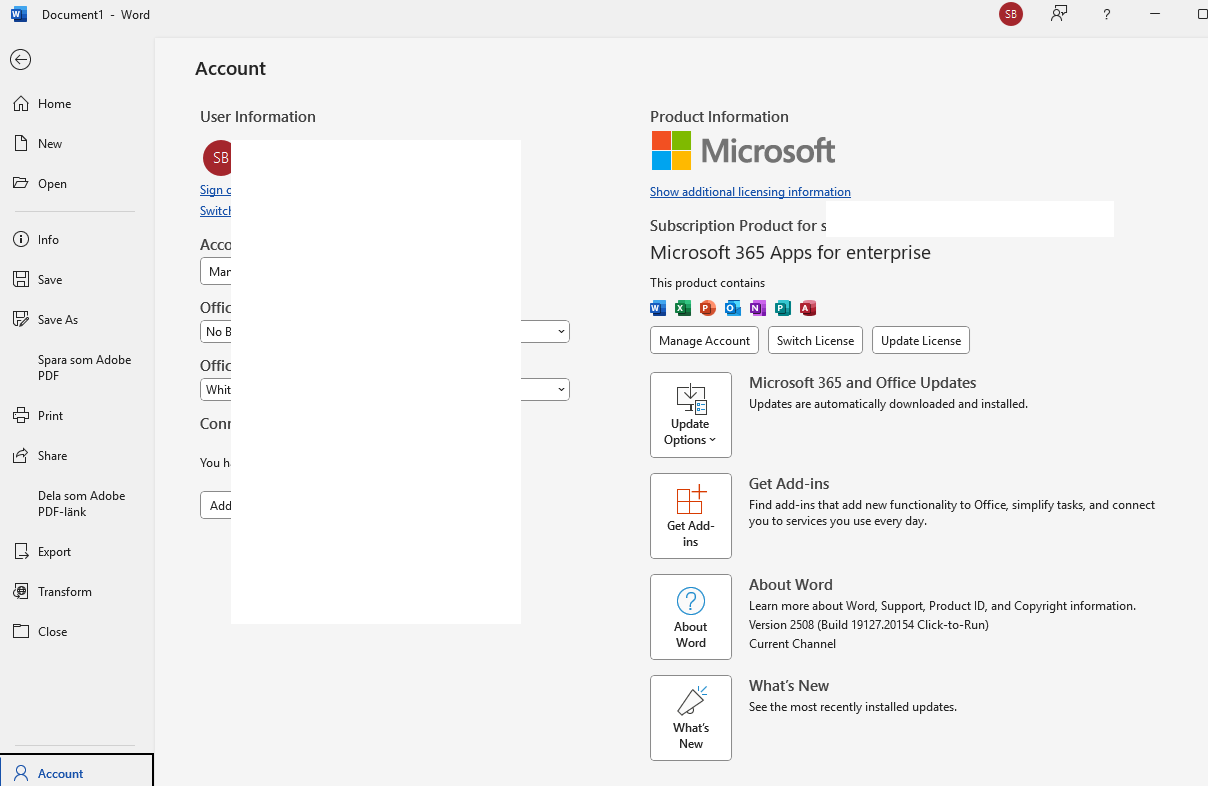
Task: Click Microsoft 365 Apps for enterprise text
Action: pos(790,253)
